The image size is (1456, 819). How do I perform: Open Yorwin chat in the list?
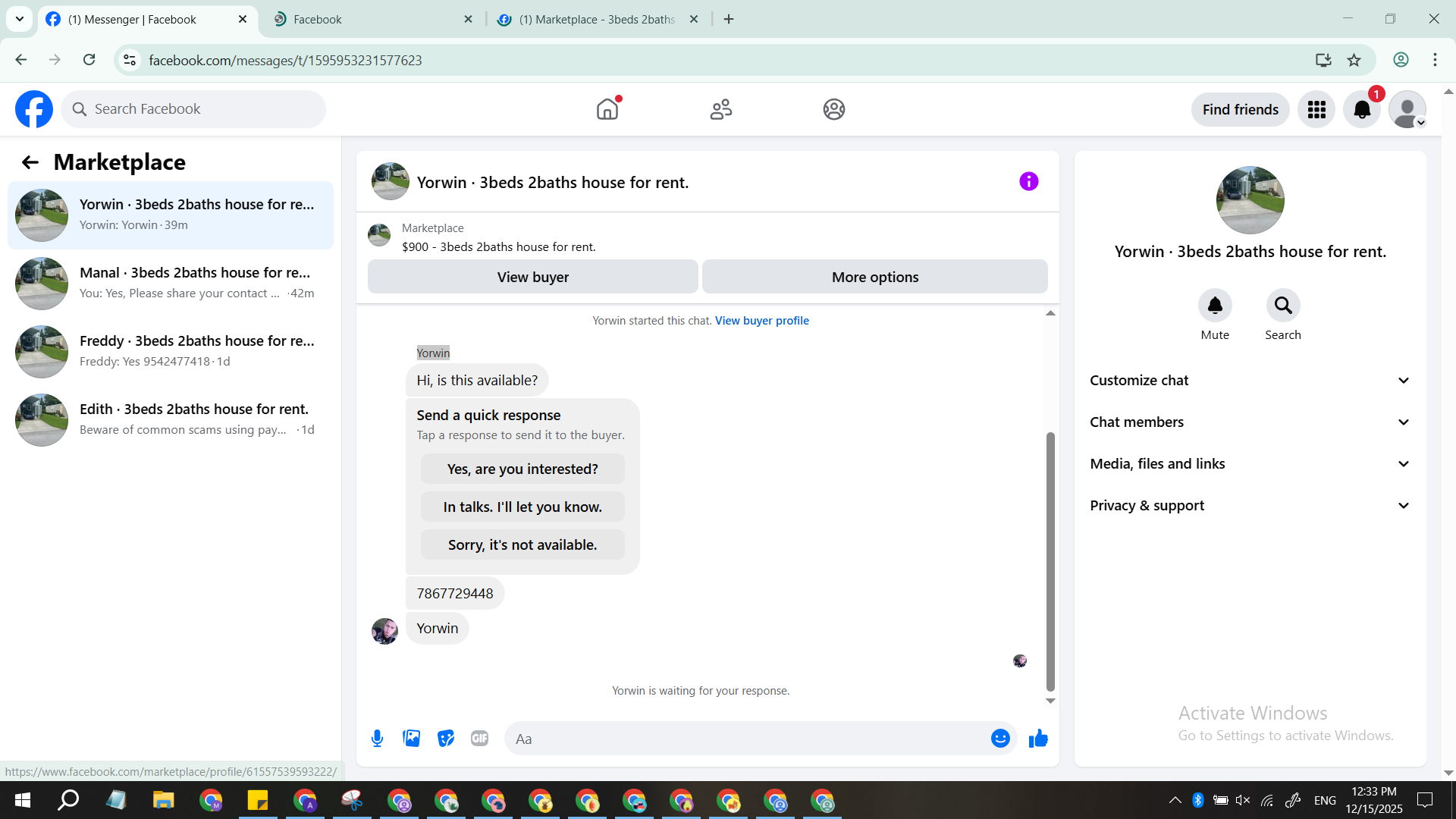pyautogui.click(x=171, y=215)
